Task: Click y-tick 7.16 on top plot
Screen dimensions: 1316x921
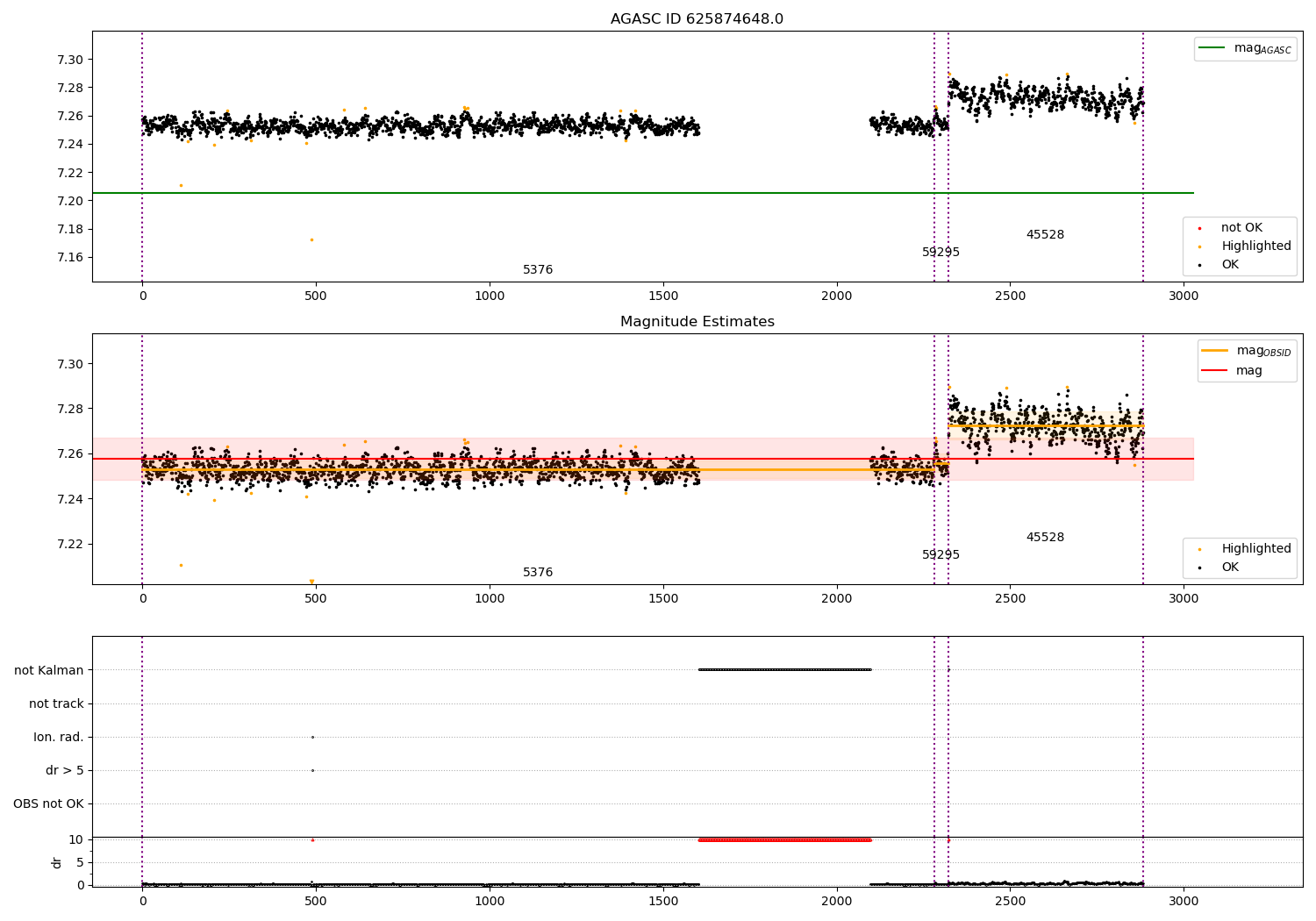Action: tap(70, 258)
